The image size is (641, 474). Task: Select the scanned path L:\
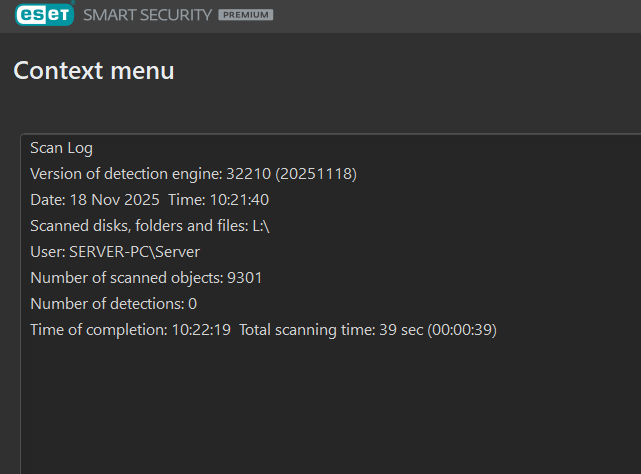coord(261,226)
